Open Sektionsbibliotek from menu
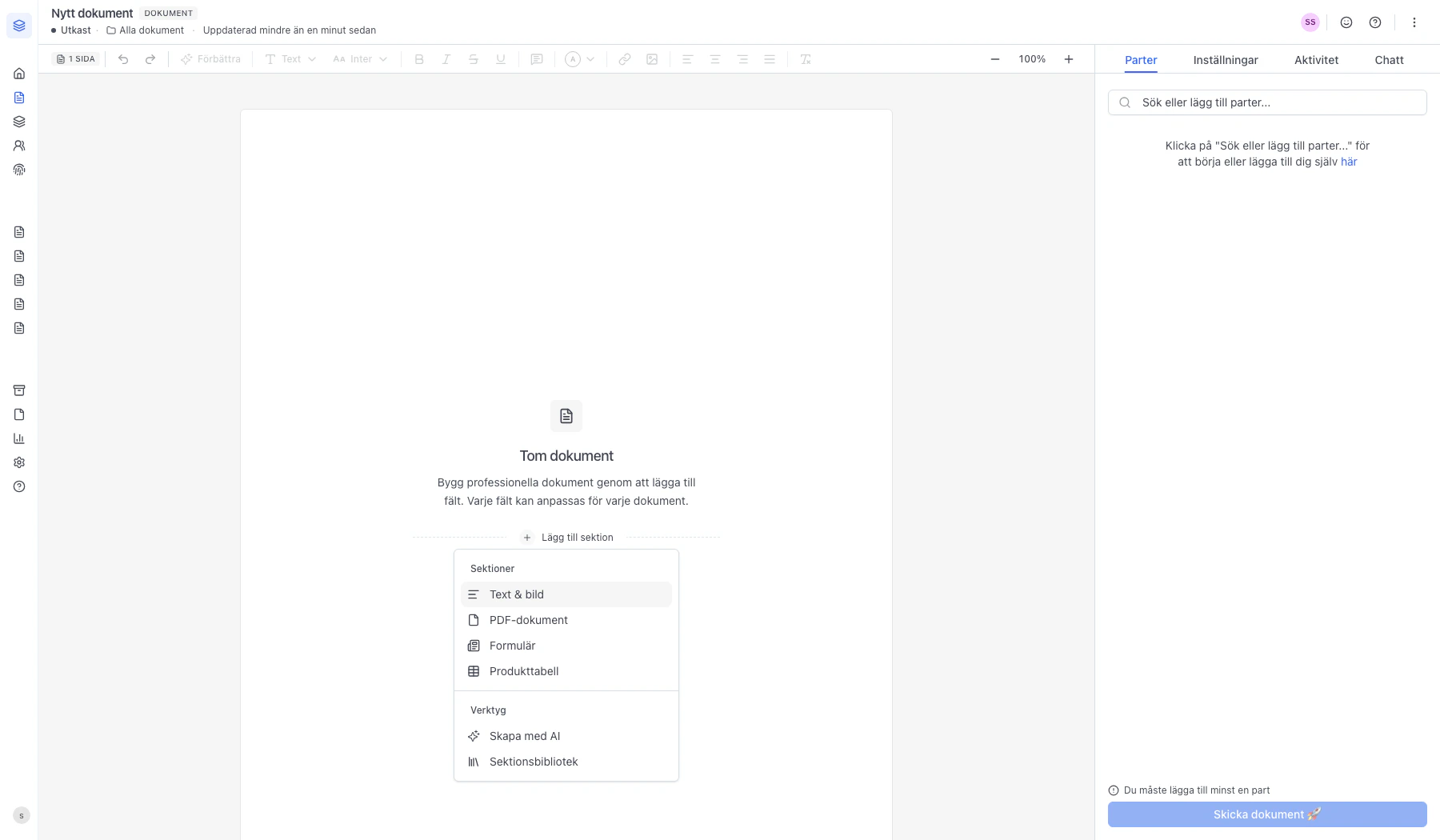 pos(566,762)
